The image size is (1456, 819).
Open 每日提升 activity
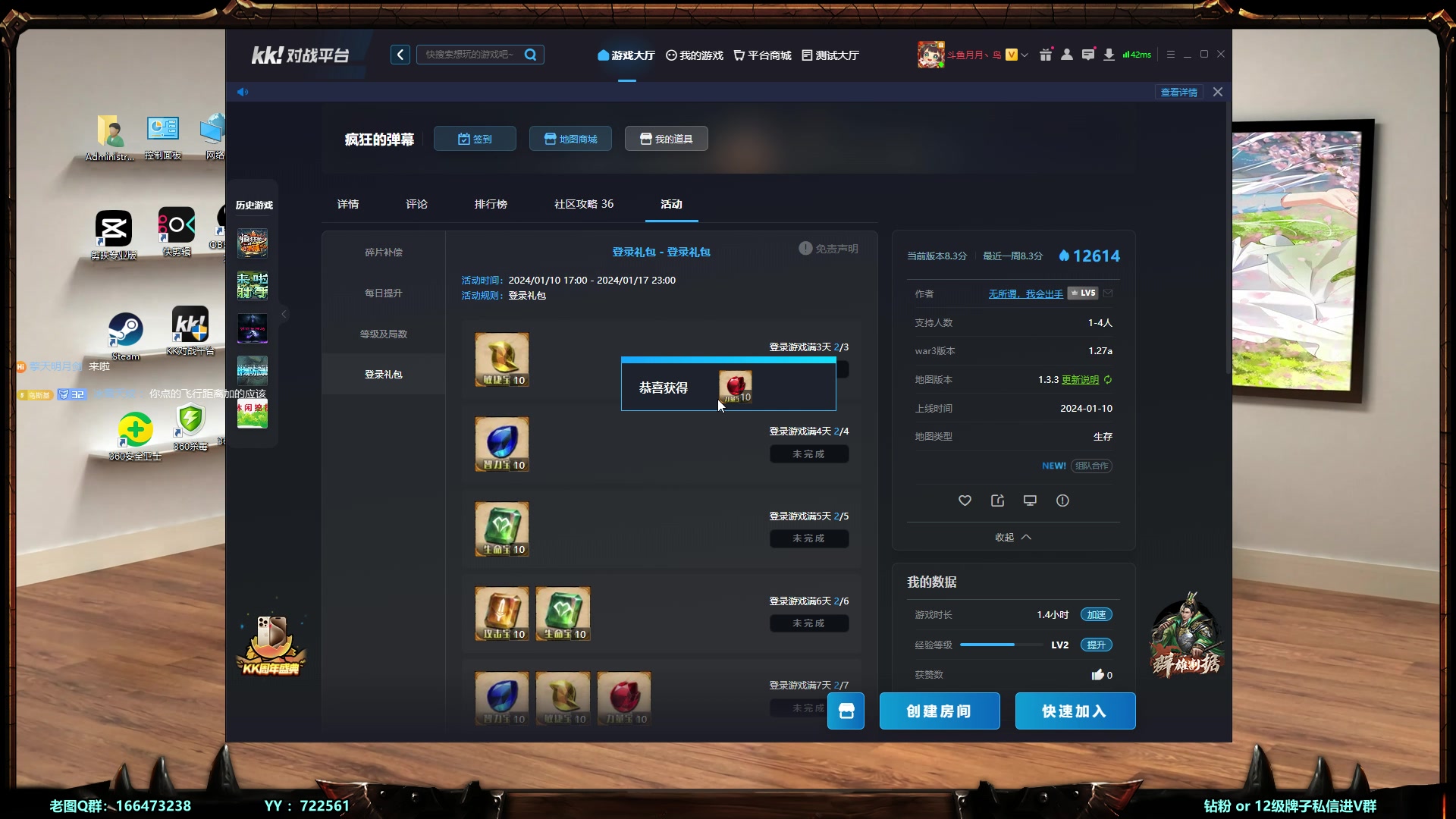pyautogui.click(x=384, y=293)
